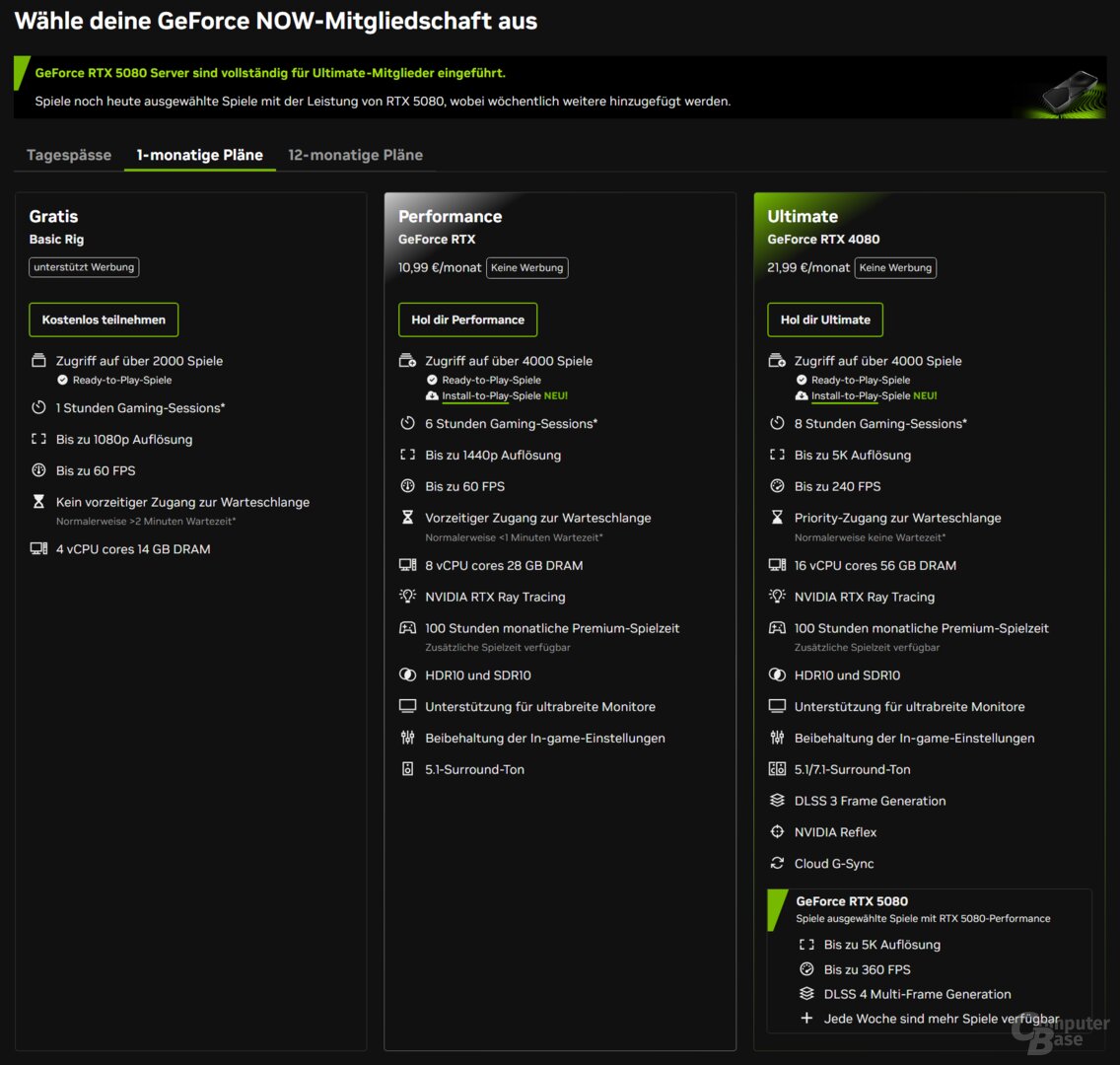
Task: Click the clock icon for "6 Stunden Gaming-Sessions"
Action: pos(406,423)
